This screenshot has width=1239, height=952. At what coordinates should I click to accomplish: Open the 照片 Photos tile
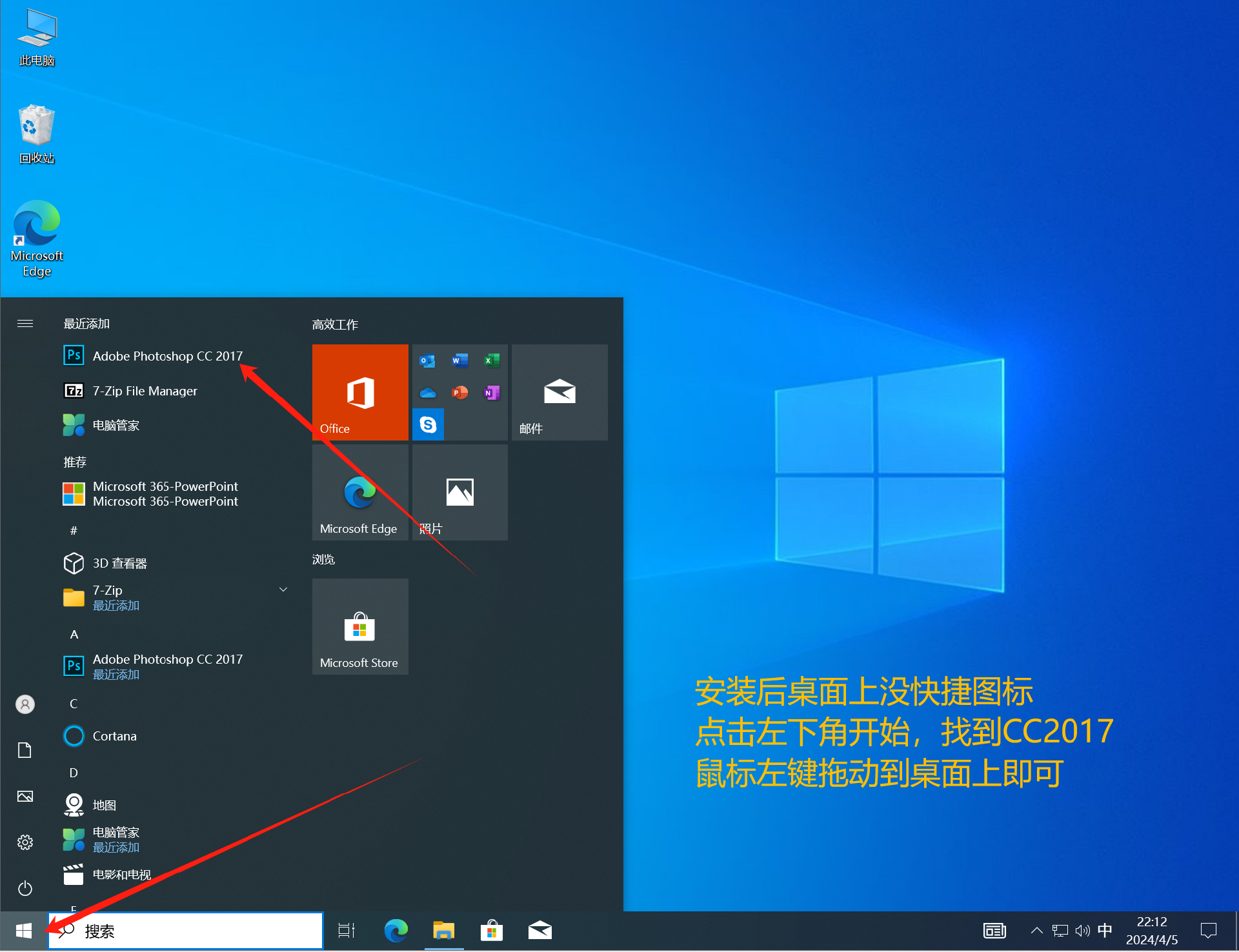coord(460,492)
